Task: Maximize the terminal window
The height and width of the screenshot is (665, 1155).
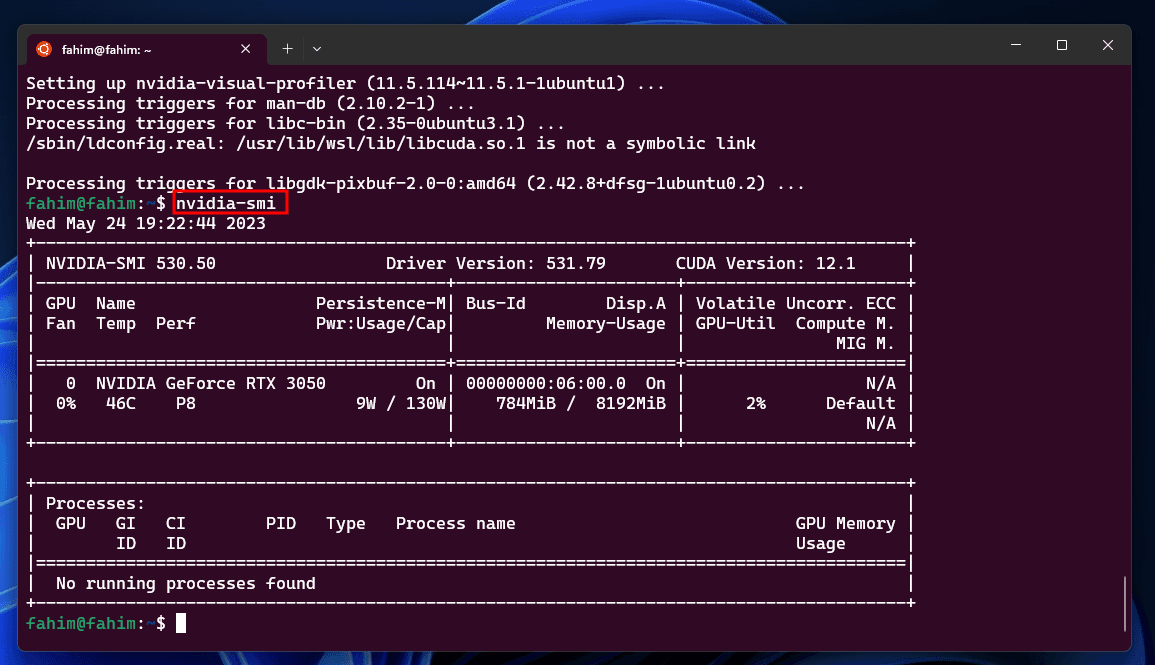Action: tap(1061, 45)
